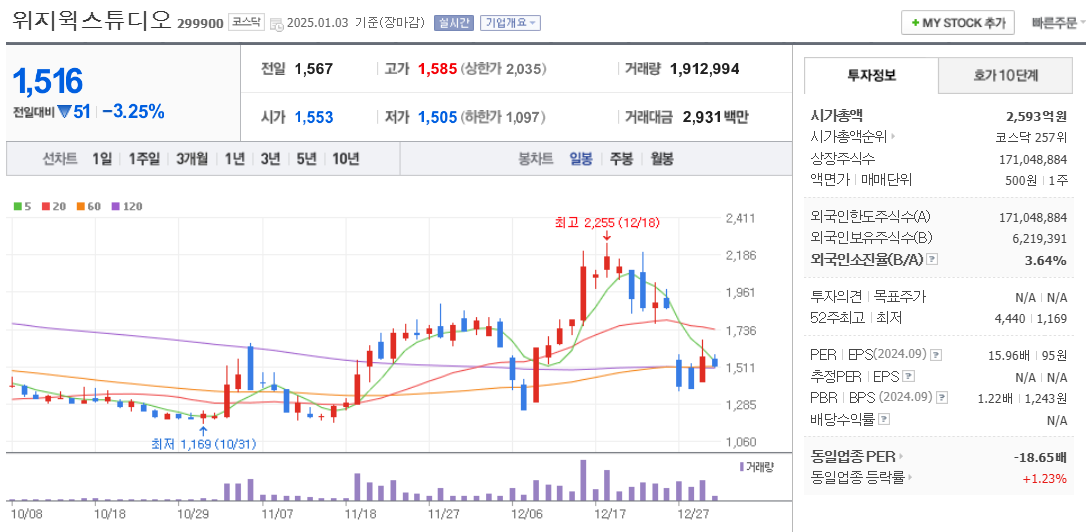Click the stock name 위지윅스튜디오
This screenshot has width=1091, height=532.
(92, 19)
